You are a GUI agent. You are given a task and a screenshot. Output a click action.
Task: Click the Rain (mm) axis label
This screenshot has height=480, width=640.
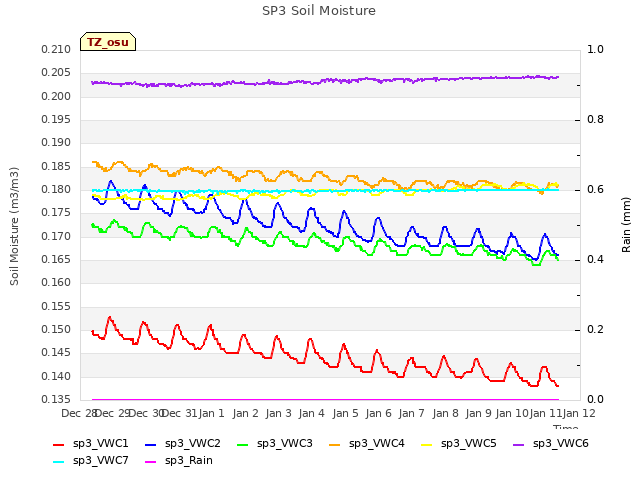(x=626, y=225)
